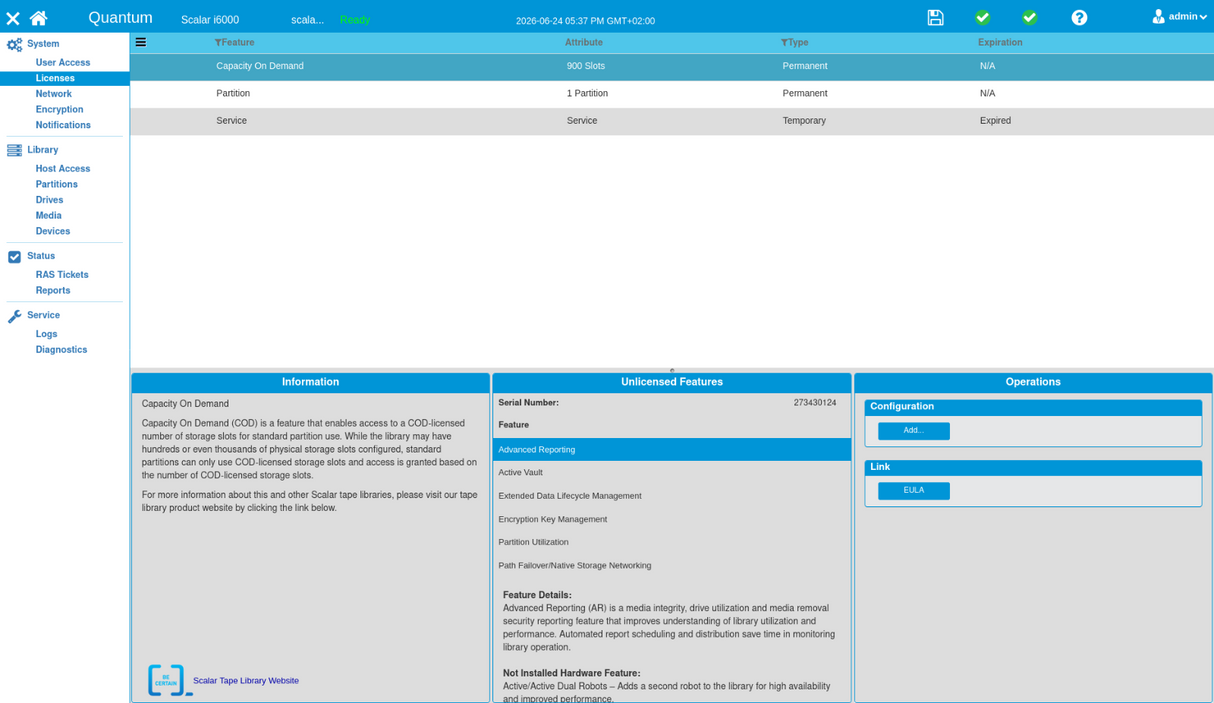The height and width of the screenshot is (703, 1214).
Task: Click the first green checkmark status icon
Action: [x=982, y=17]
